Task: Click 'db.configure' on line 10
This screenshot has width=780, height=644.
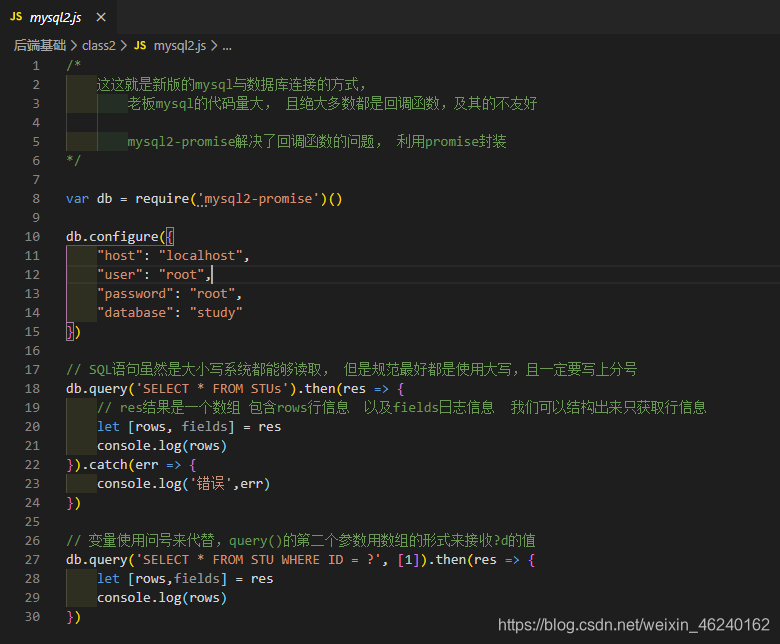Action: tap(112, 237)
